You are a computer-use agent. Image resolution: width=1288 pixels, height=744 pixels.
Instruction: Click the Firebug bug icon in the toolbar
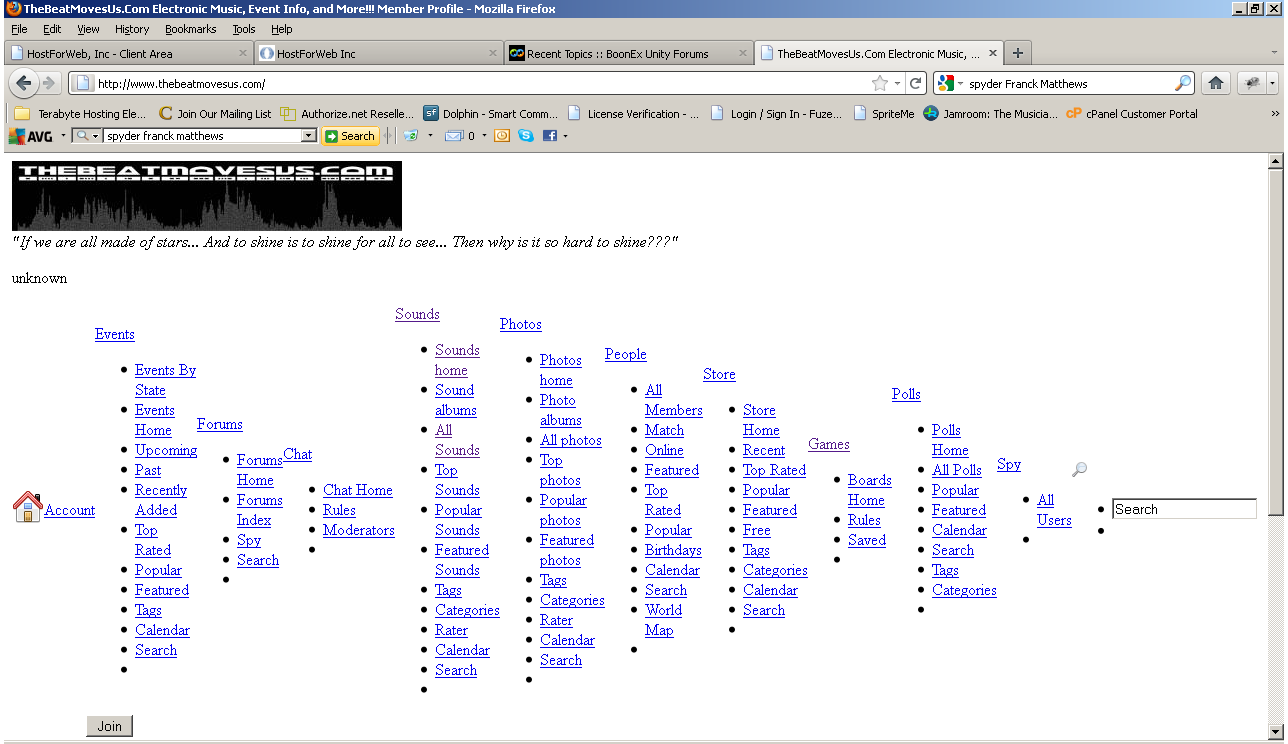[1251, 84]
